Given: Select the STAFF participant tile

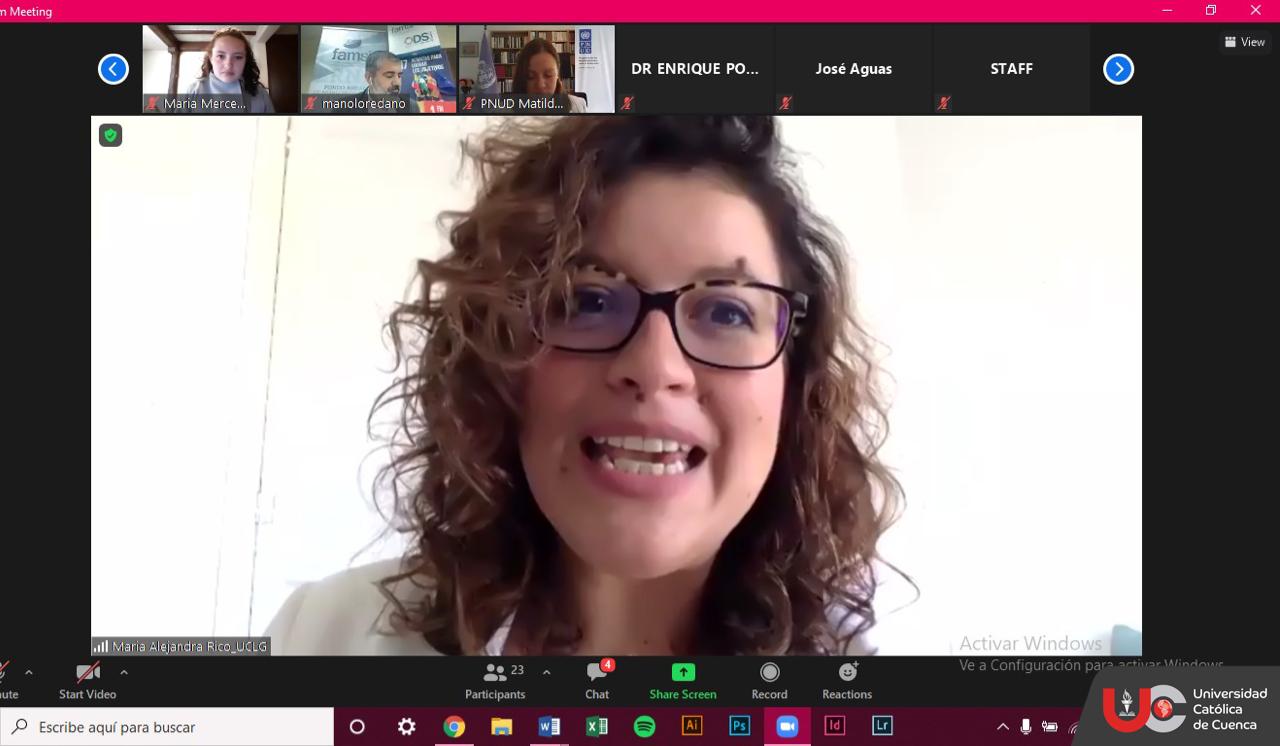Looking at the screenshot, I should pos(1011,69).
